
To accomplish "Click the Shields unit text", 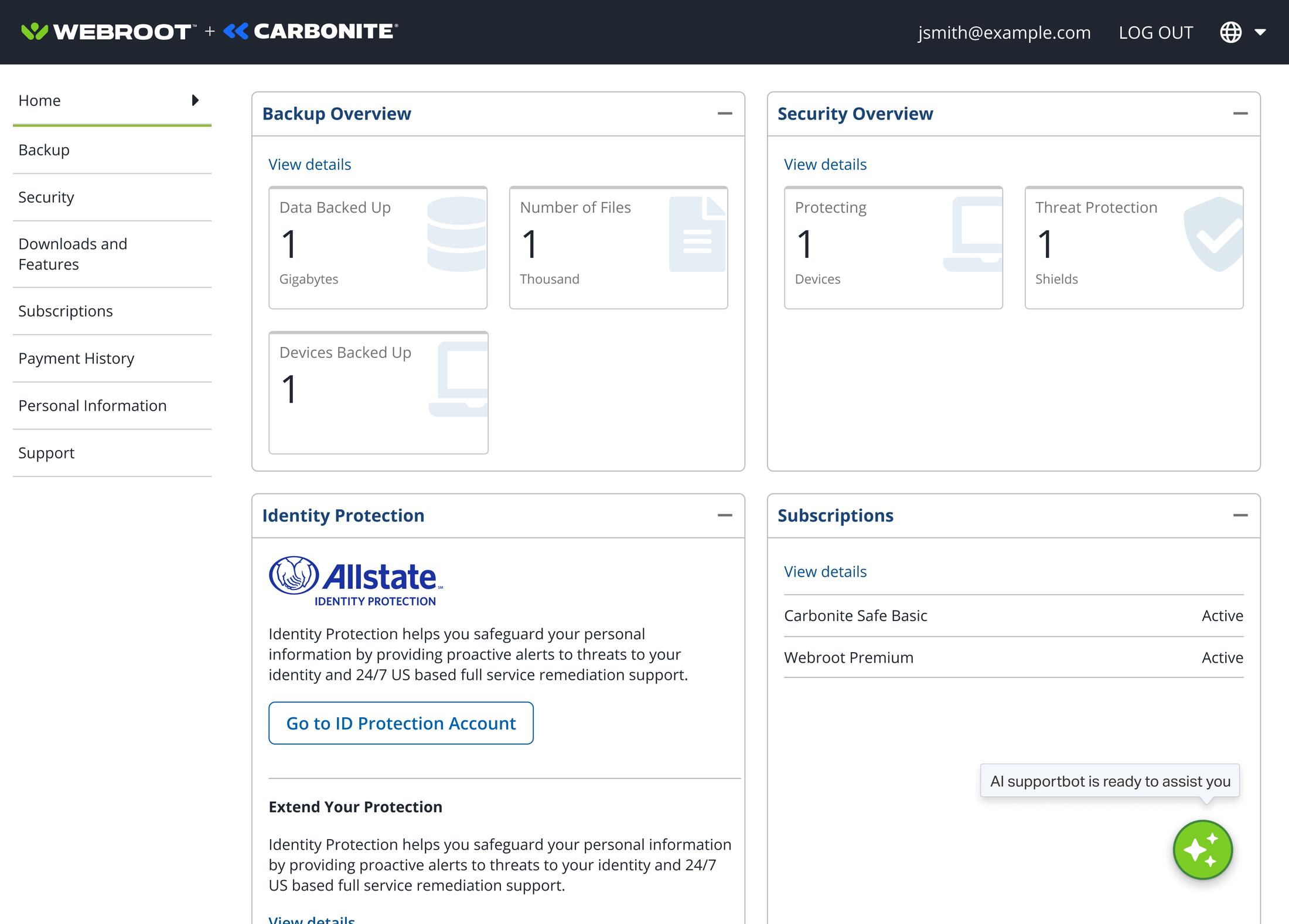I will [x=1056, y=279].
